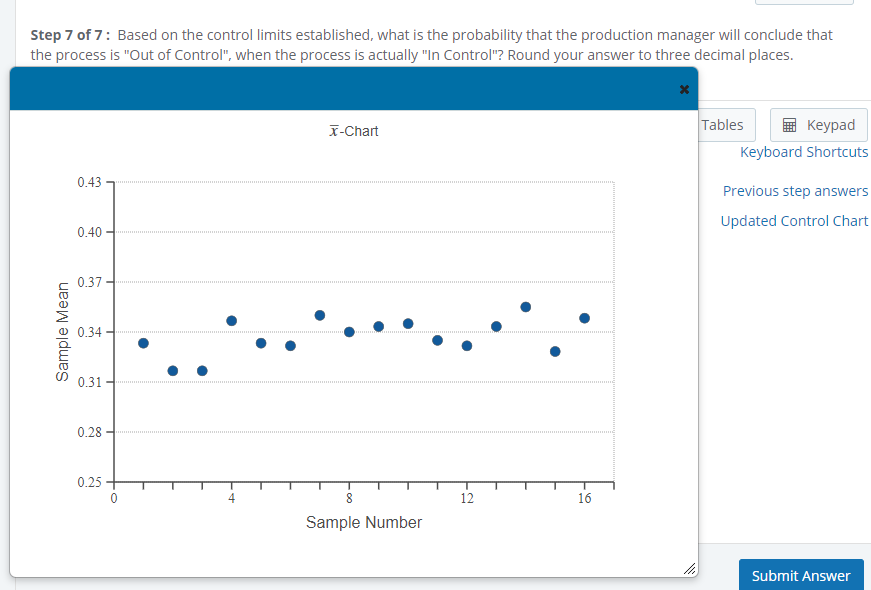Select data point for sample 12
The height and width of the screenshot is (590, 871).
[x=467, y=346]
